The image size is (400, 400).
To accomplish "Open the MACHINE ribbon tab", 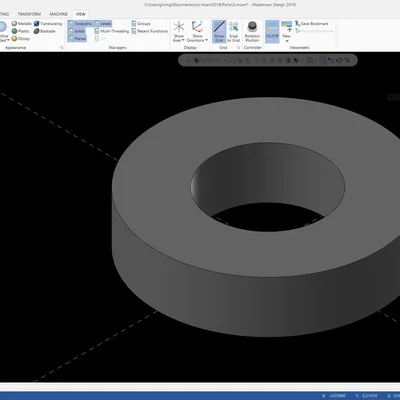I will [x=58, y=14].
